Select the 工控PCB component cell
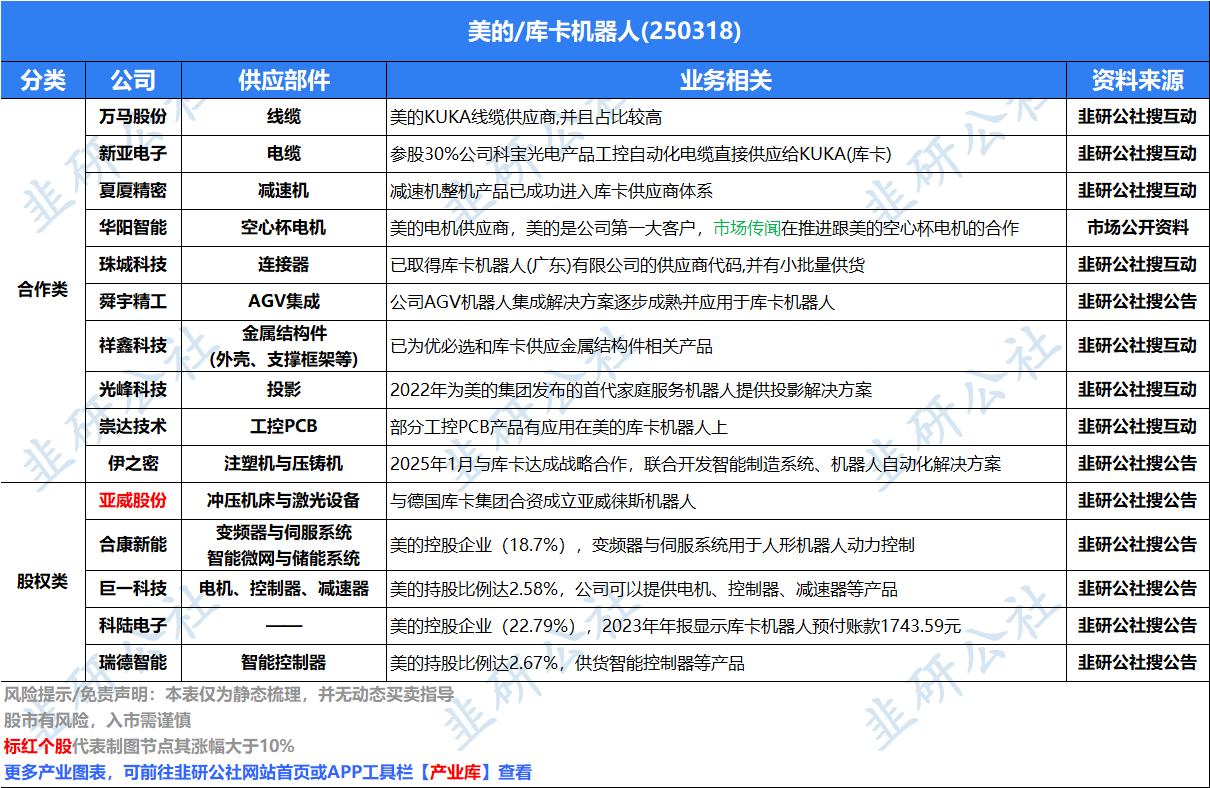Viewport: 1210px width, 788px height. click(284, 426)
